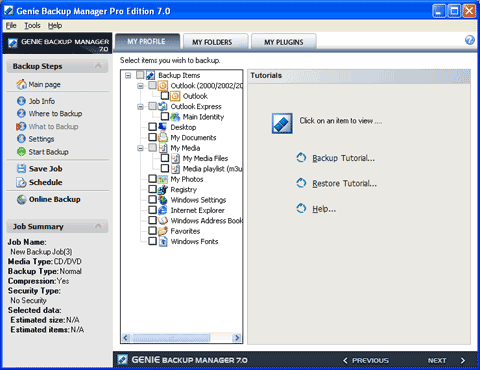Click the Registry icon in the tree
This screenshot has height=370, width=480.
point(163,189)
